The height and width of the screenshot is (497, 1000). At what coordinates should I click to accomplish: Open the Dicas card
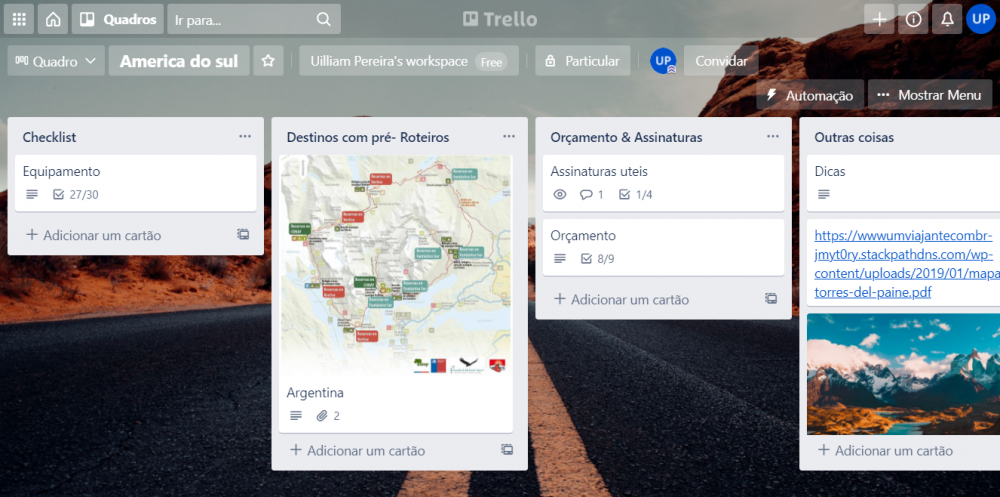(x=903, y=182)
